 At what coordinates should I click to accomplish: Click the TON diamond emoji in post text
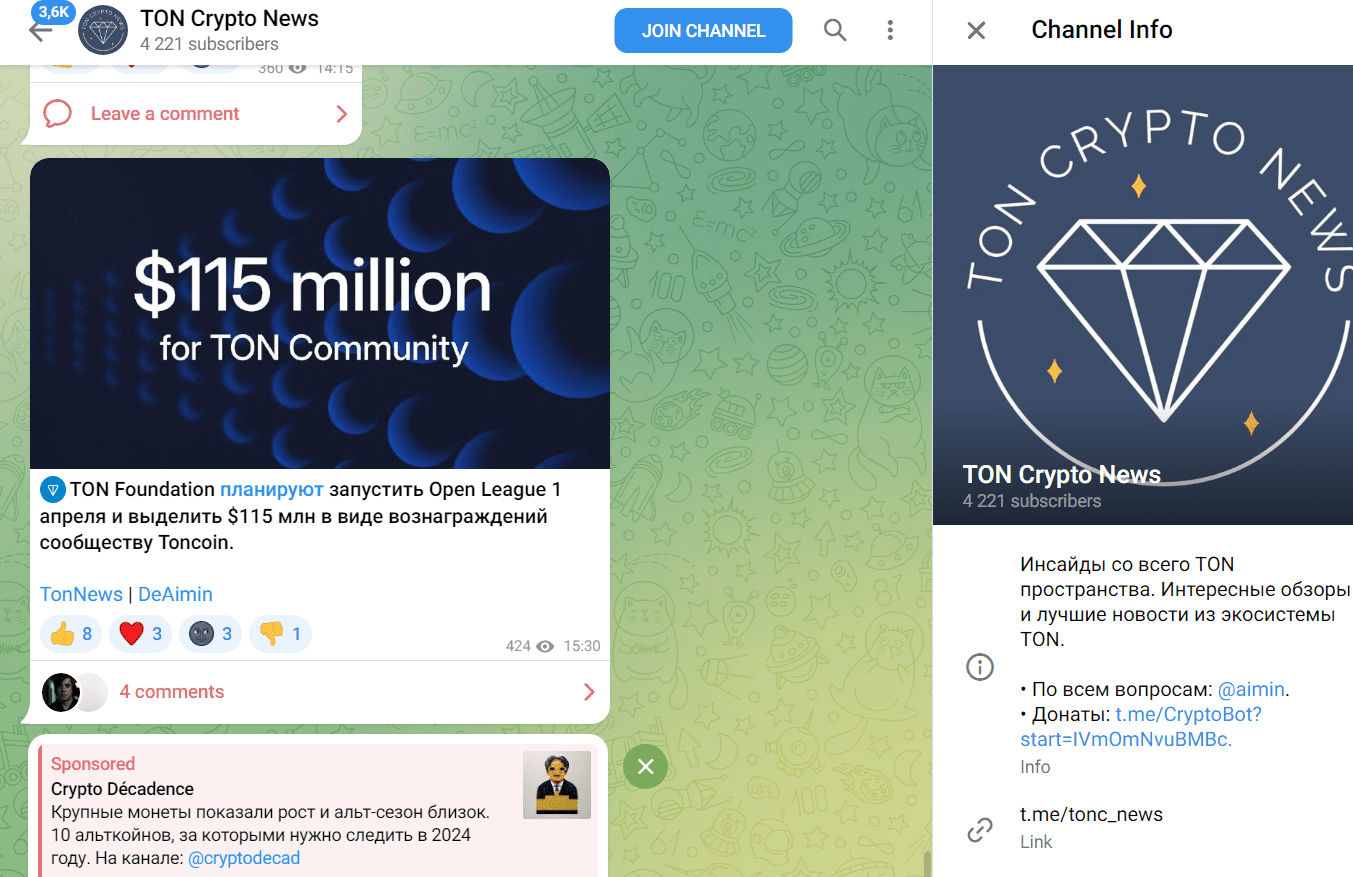(53, 491)
